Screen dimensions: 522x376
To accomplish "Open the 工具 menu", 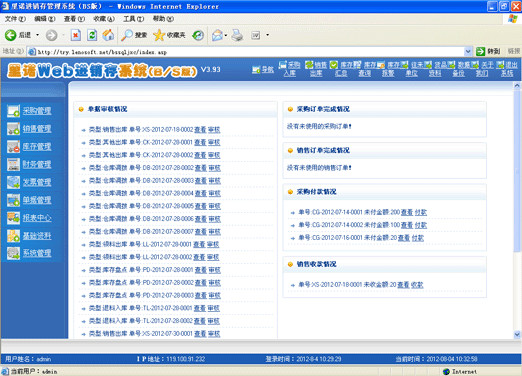I will pos(133,19).
